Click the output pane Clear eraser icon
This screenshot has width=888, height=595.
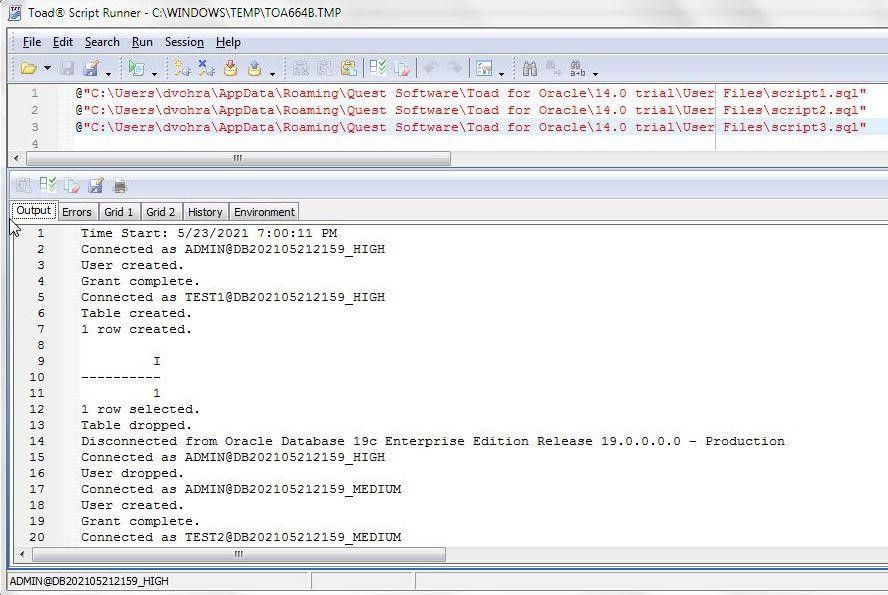pos(72,185)
